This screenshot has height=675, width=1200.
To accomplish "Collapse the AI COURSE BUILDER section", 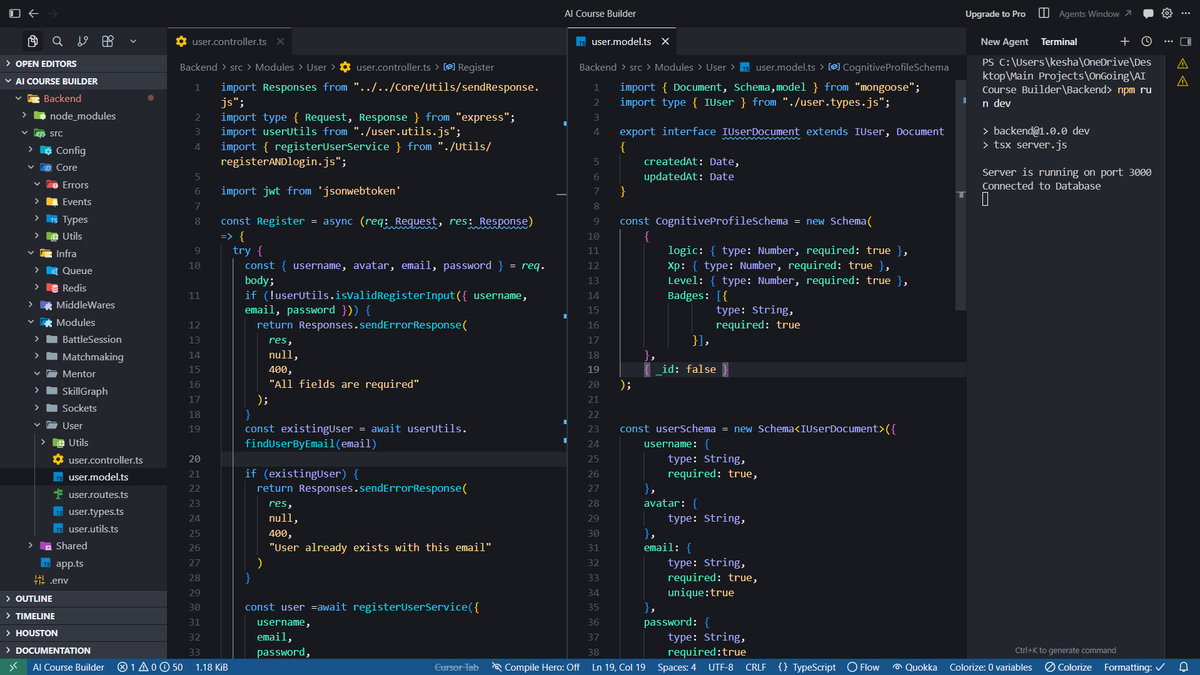I will 83,81.
